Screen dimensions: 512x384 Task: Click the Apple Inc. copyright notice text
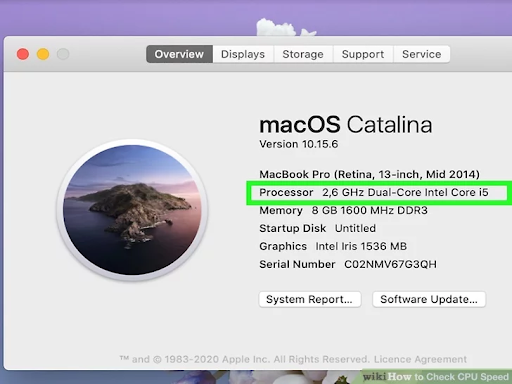(x=245, y=359)
